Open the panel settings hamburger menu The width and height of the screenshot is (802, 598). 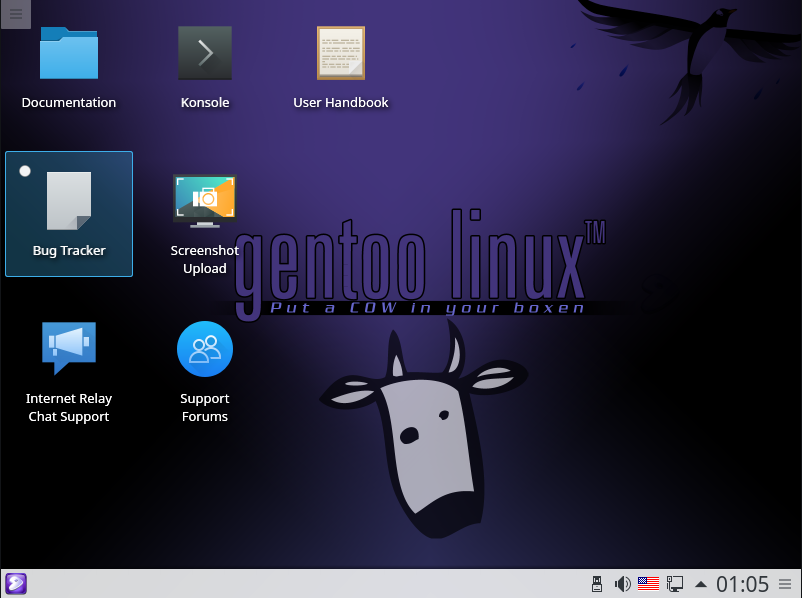coord(786,584)
